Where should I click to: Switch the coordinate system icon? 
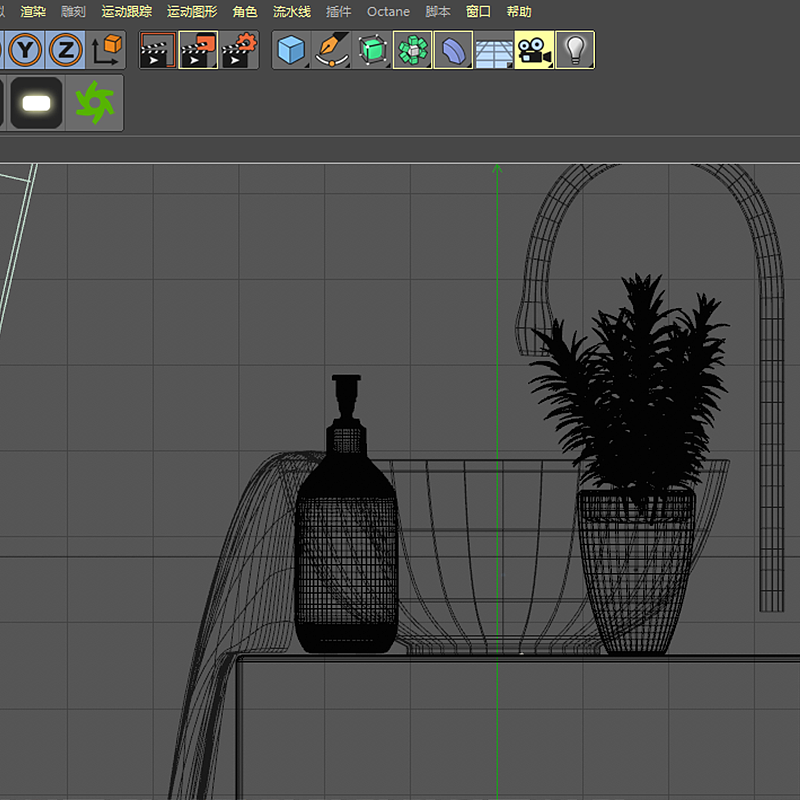[106, 49]
